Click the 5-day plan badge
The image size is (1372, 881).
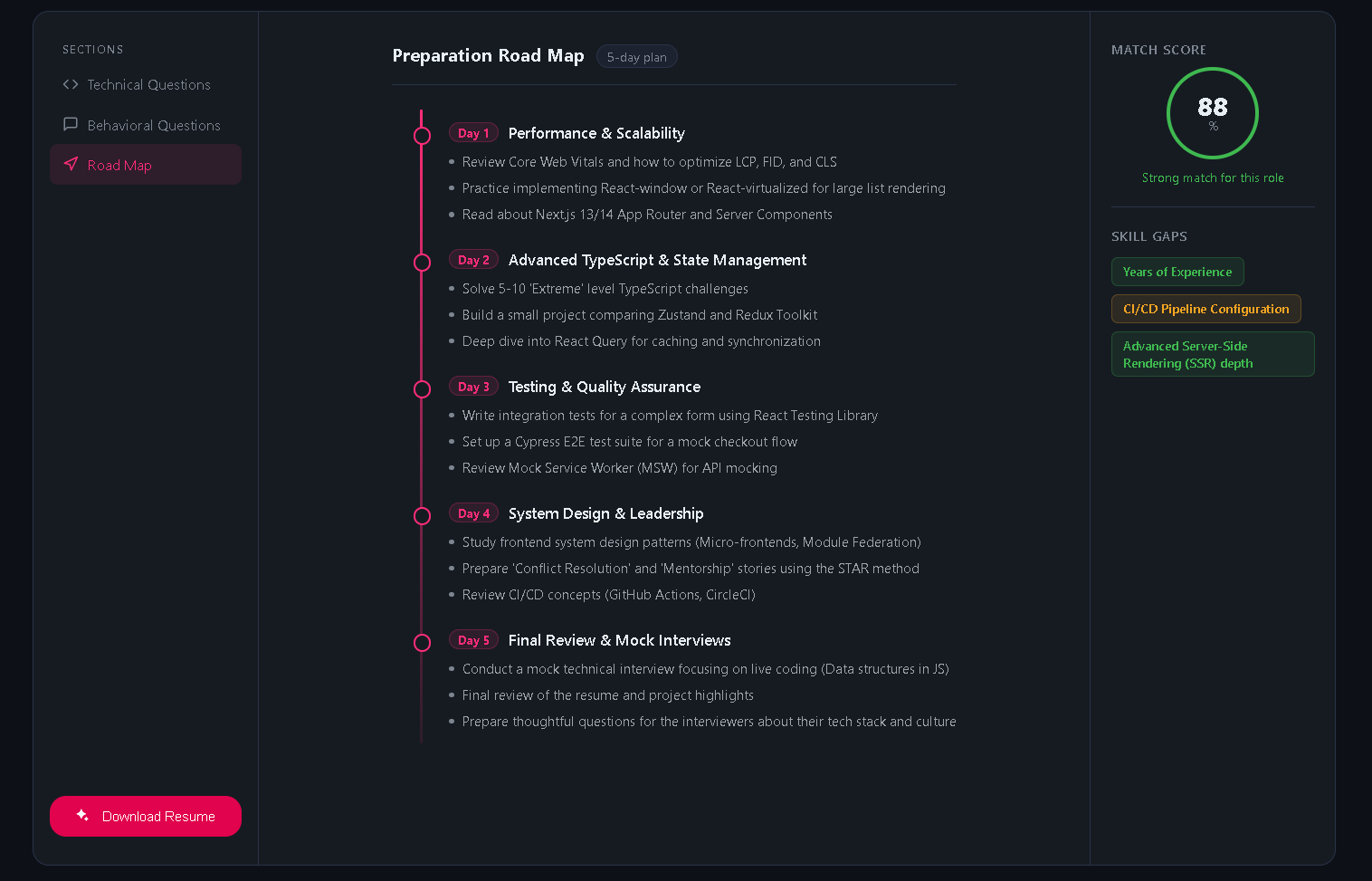[637, 57]
